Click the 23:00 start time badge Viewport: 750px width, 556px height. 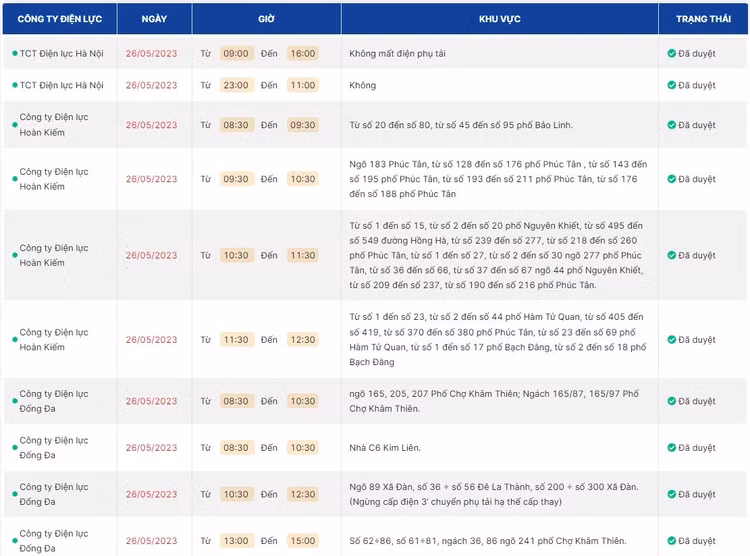236,86
